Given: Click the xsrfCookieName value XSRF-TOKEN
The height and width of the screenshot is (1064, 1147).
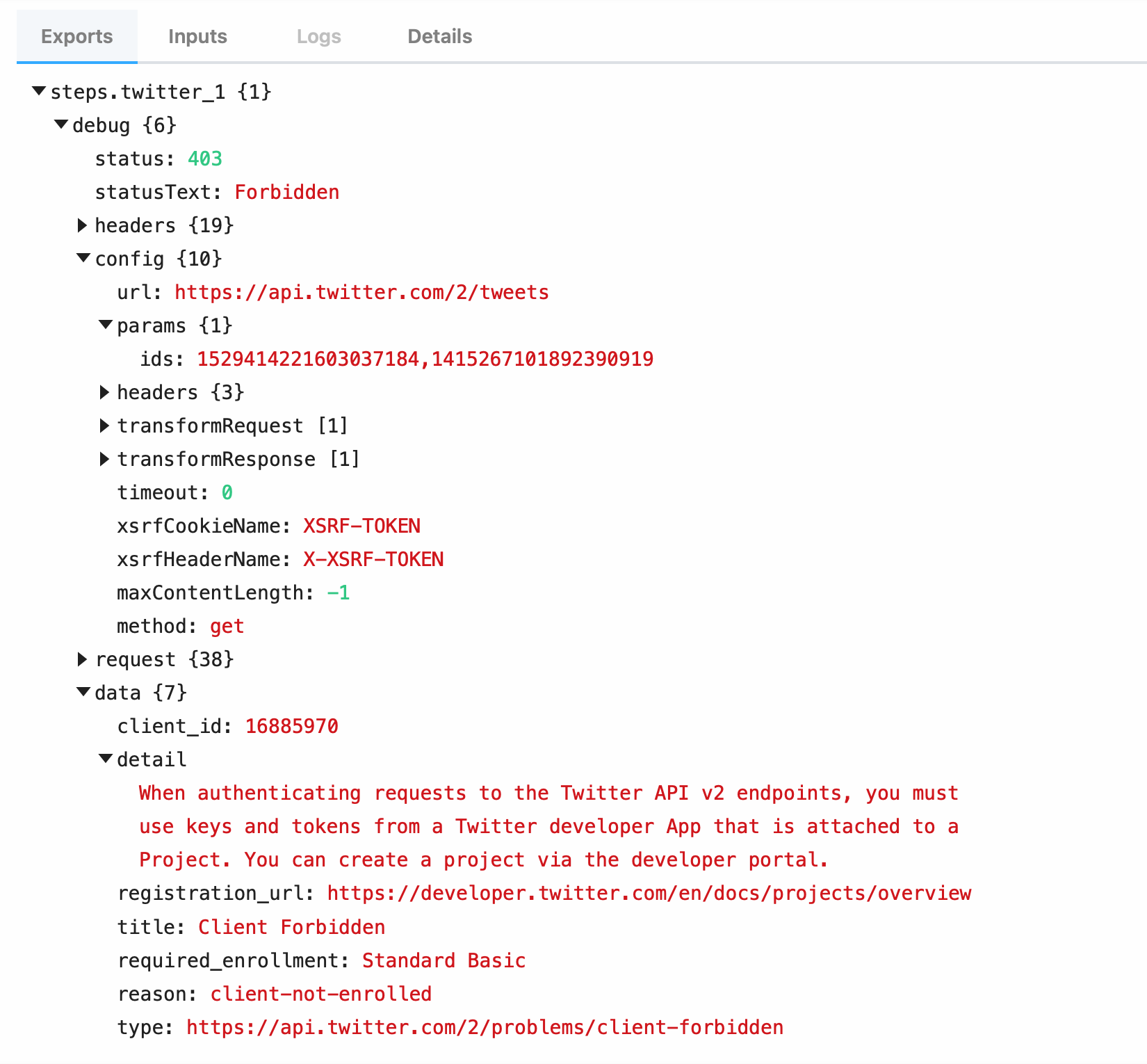Looking at the screenshot, I should 361,526.
